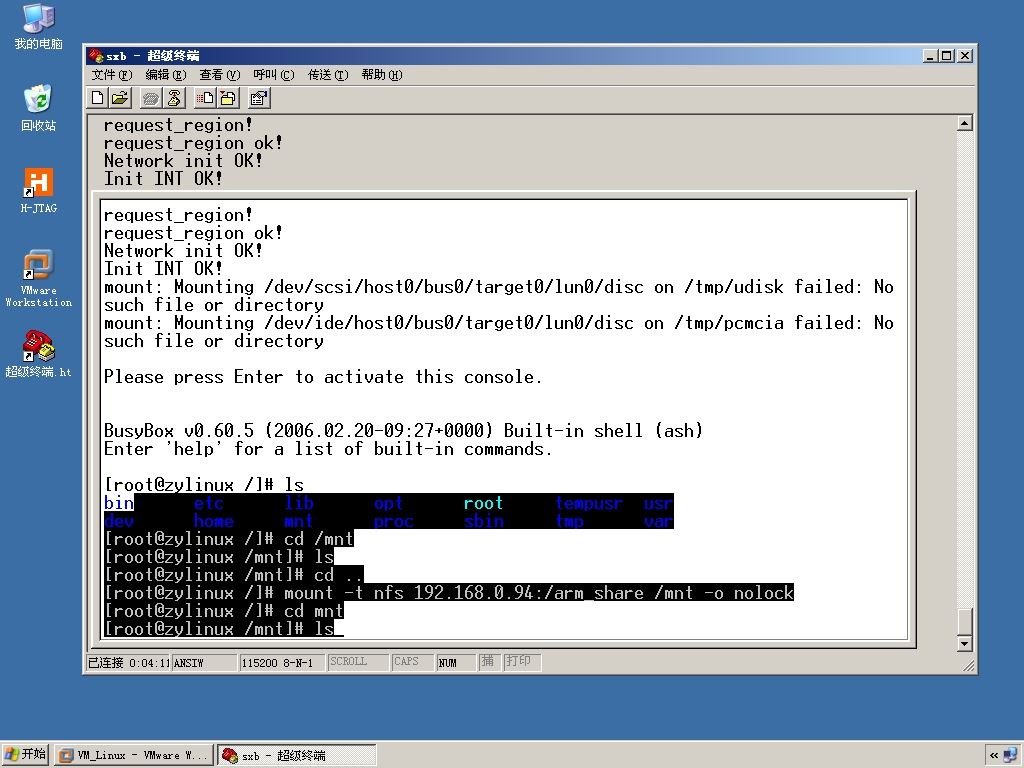Open the 查看(V) menu
This screenshot has height=768, width=1024.
220,74
